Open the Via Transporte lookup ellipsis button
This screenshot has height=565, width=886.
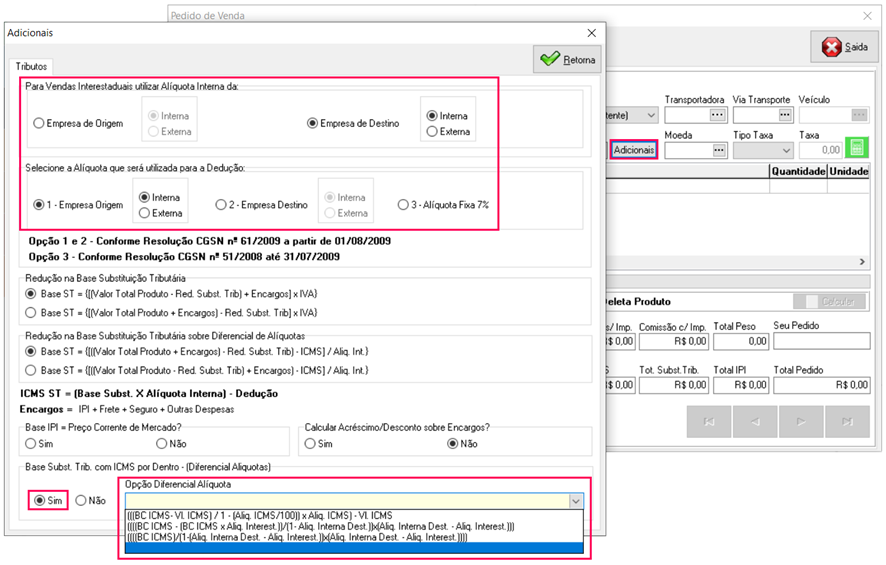(x=784, y=115)
